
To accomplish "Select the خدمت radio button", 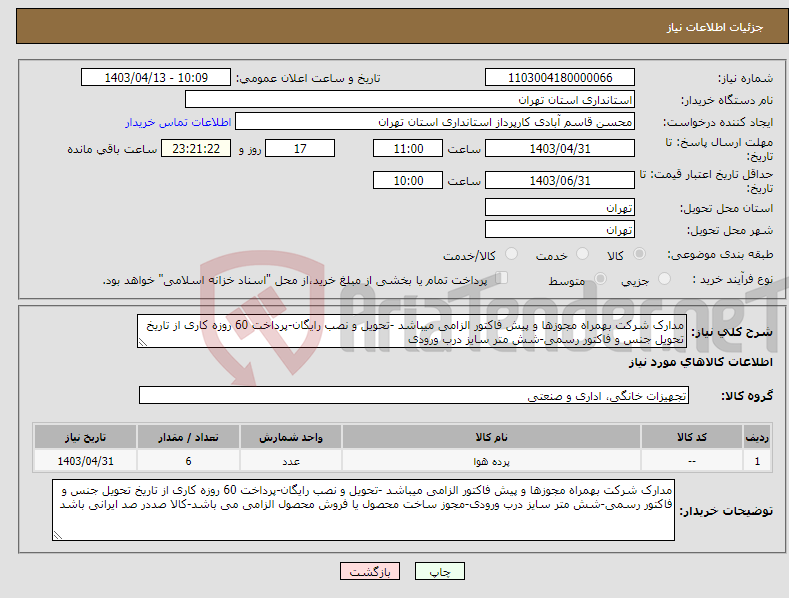I will click(582, 254).
